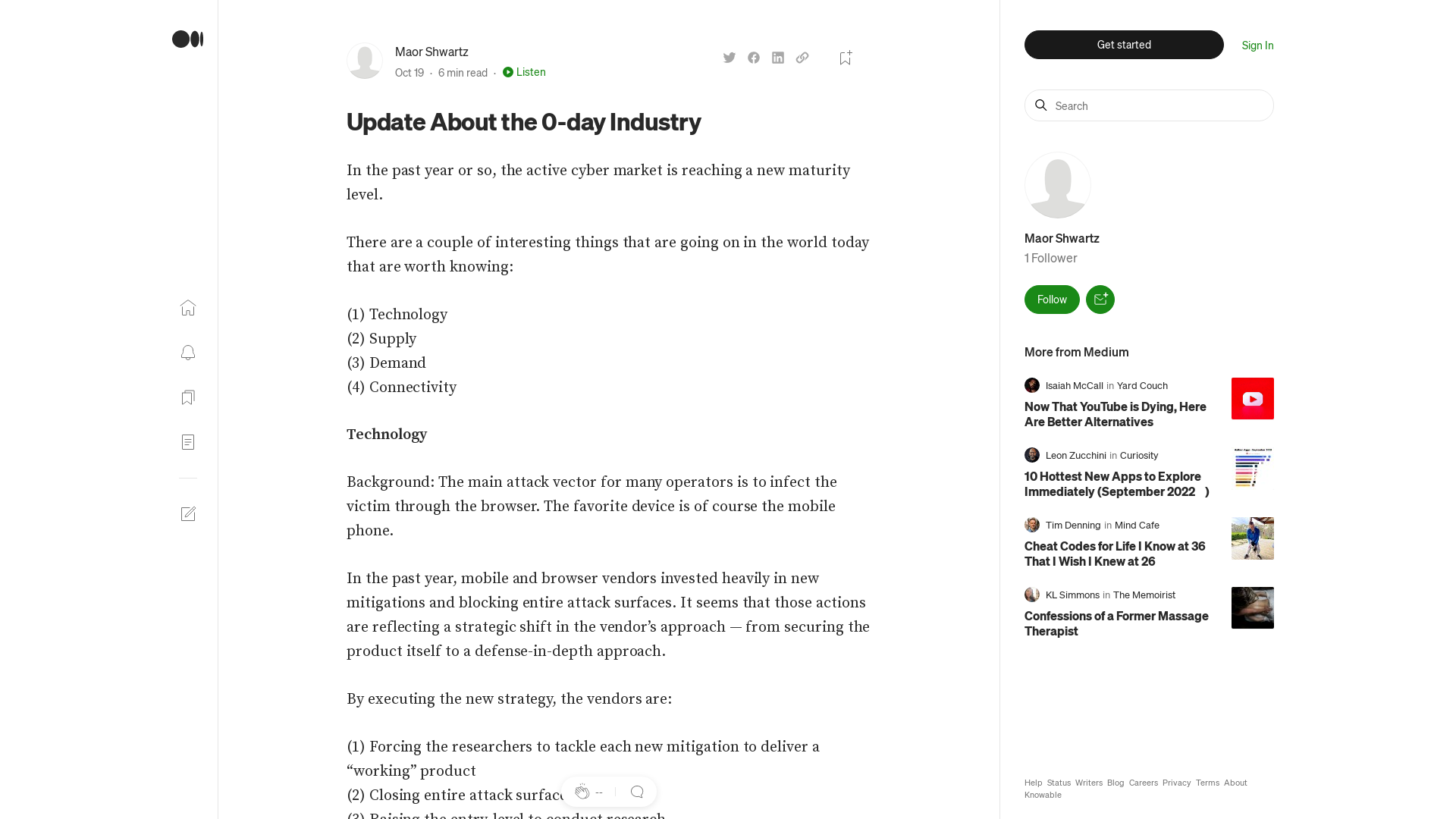Copy the article link icon
This screenshot has width=1456, height=819.
(x=802, y=58)
